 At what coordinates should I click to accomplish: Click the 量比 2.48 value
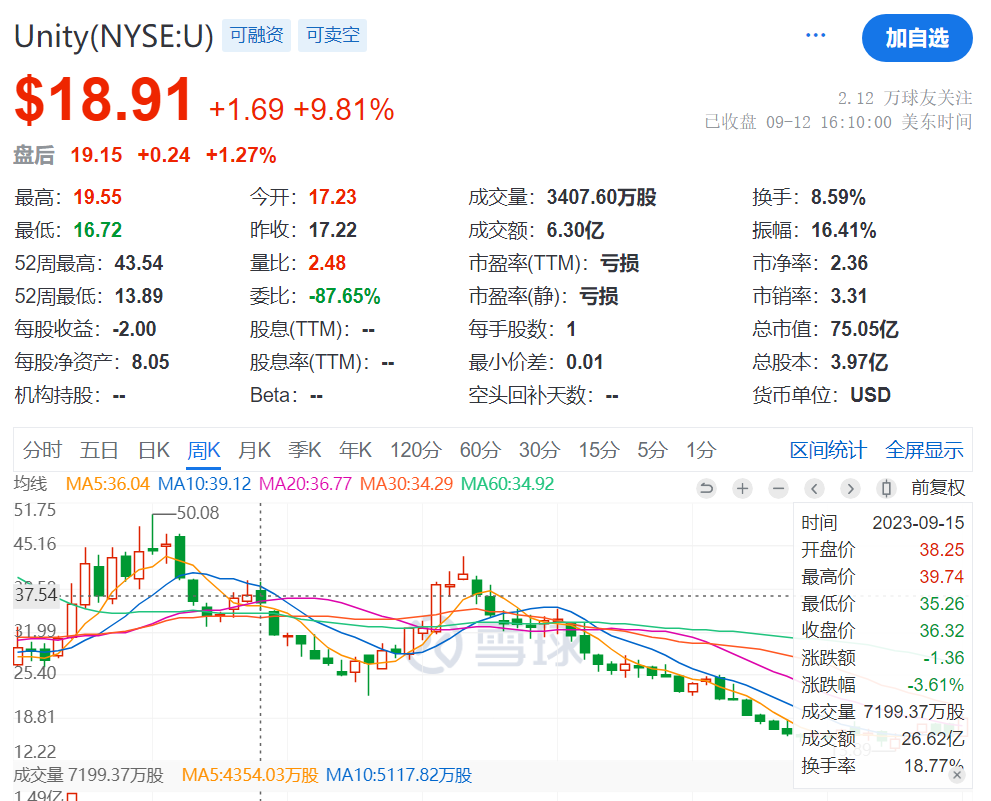click(327, 263)
